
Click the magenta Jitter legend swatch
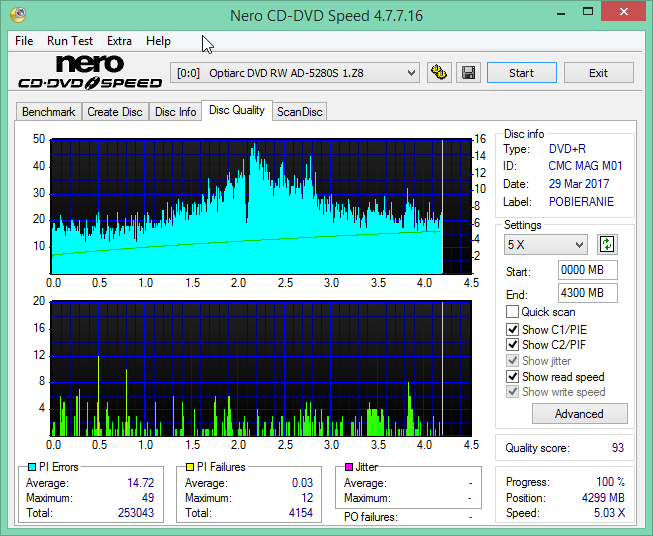[x=349, y=467]
